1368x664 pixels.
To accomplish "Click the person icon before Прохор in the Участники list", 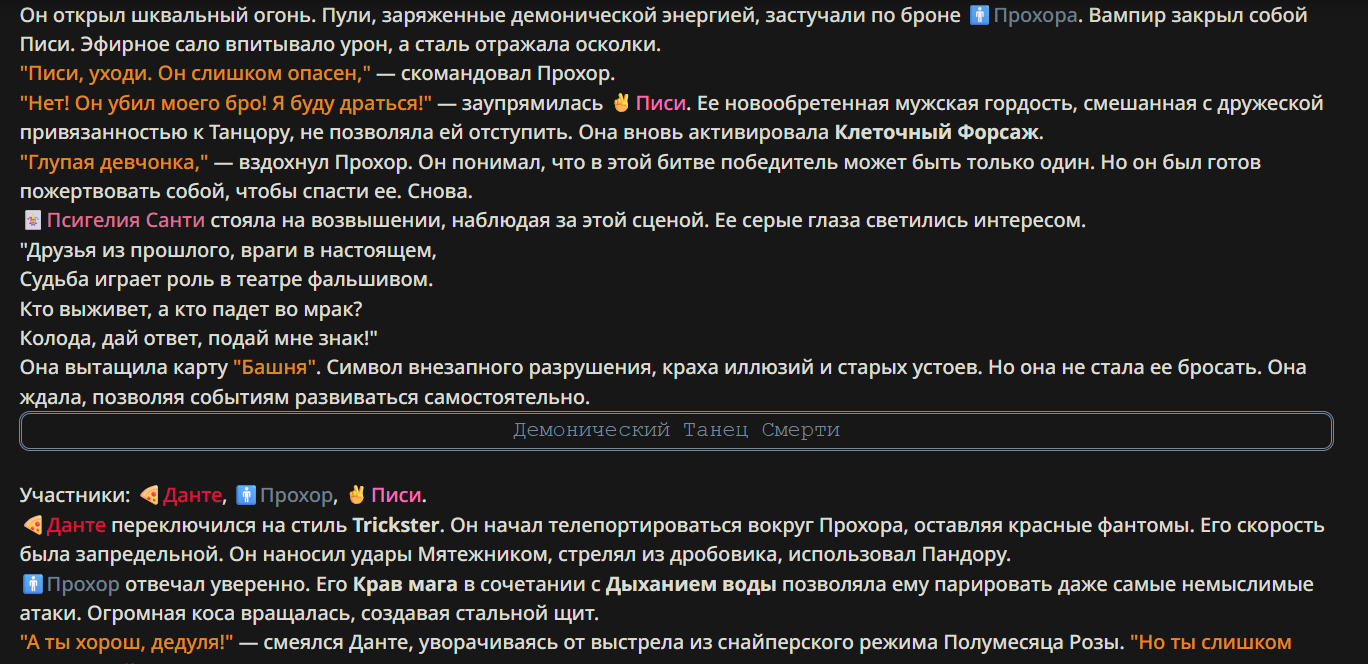I will [x=246, y=495].
